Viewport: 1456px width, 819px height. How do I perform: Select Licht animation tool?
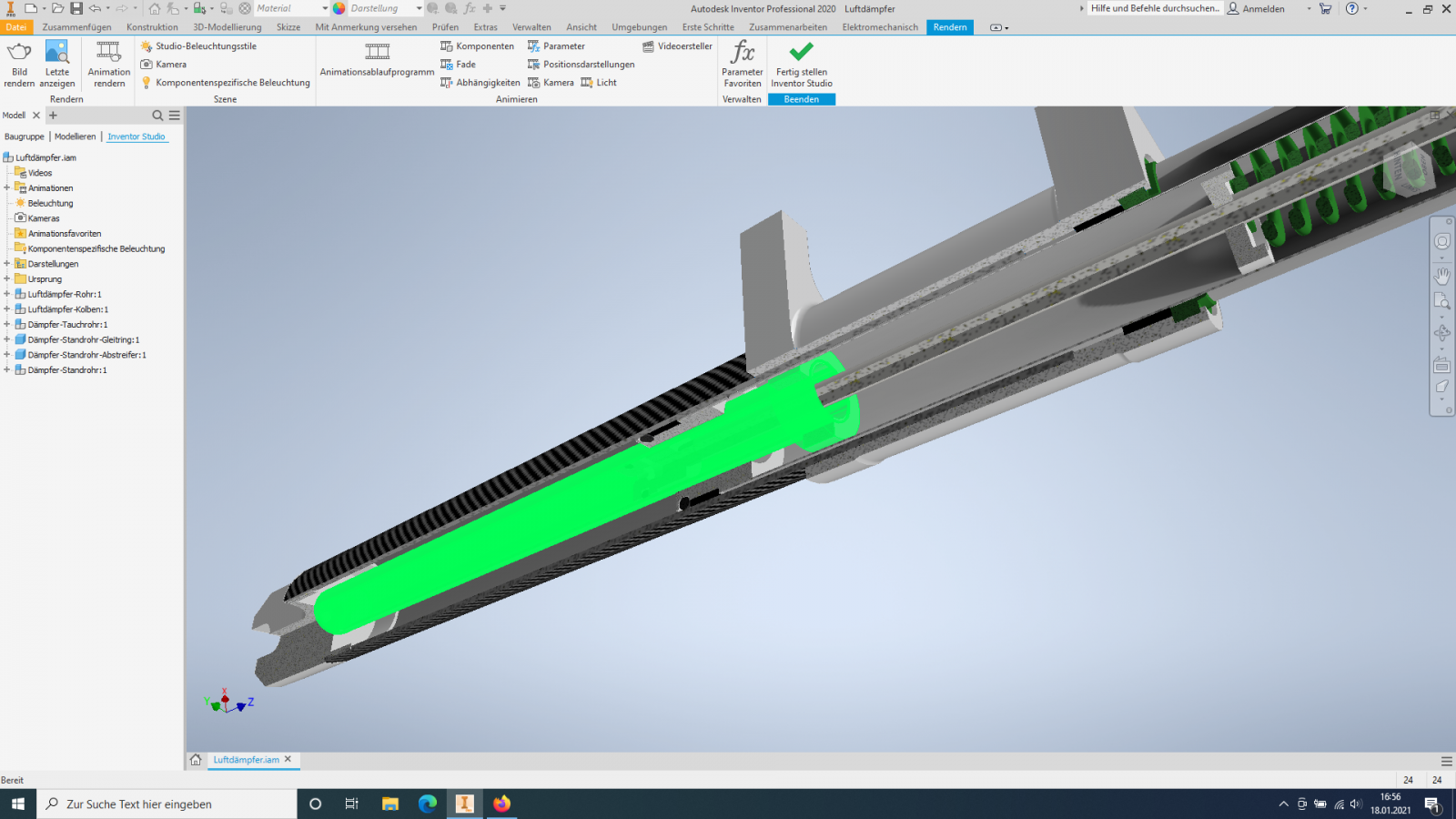click(x=599, y=83)
